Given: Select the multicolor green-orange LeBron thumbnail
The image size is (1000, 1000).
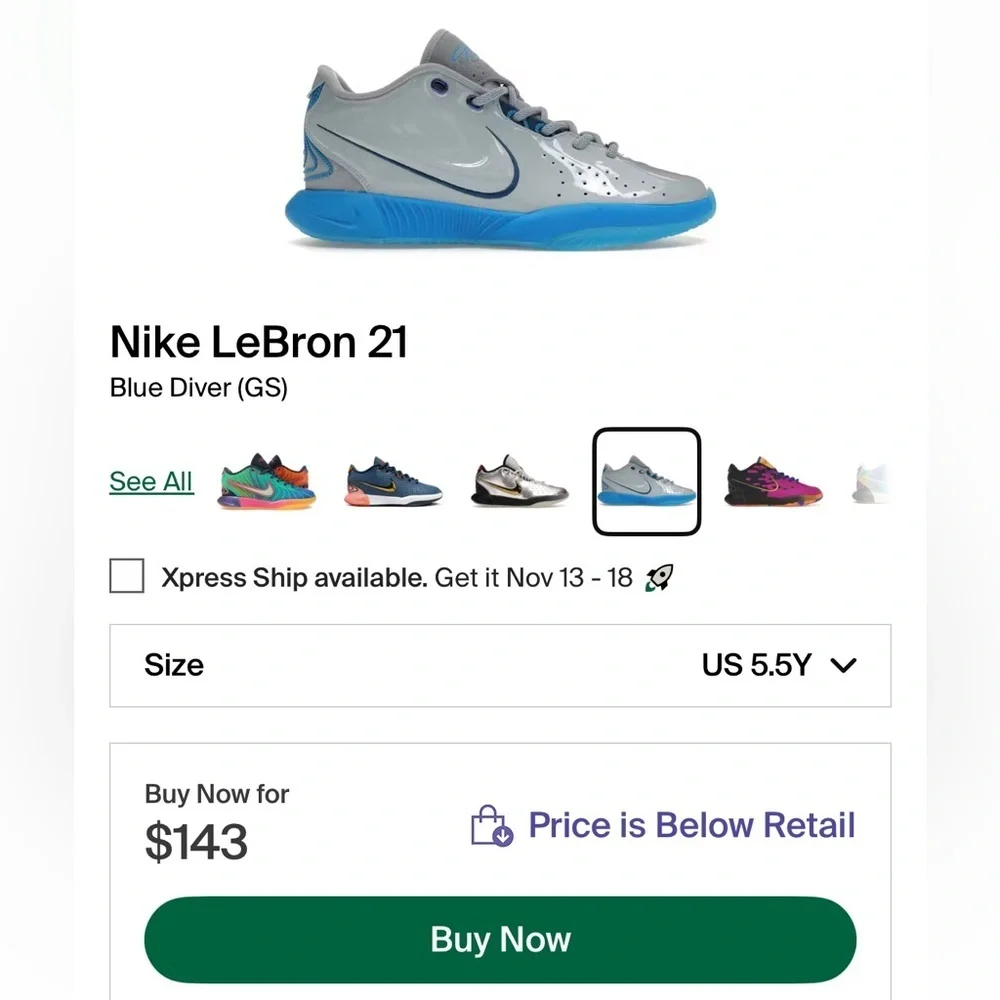Looking at the screenshot, I should pos(266,481).
